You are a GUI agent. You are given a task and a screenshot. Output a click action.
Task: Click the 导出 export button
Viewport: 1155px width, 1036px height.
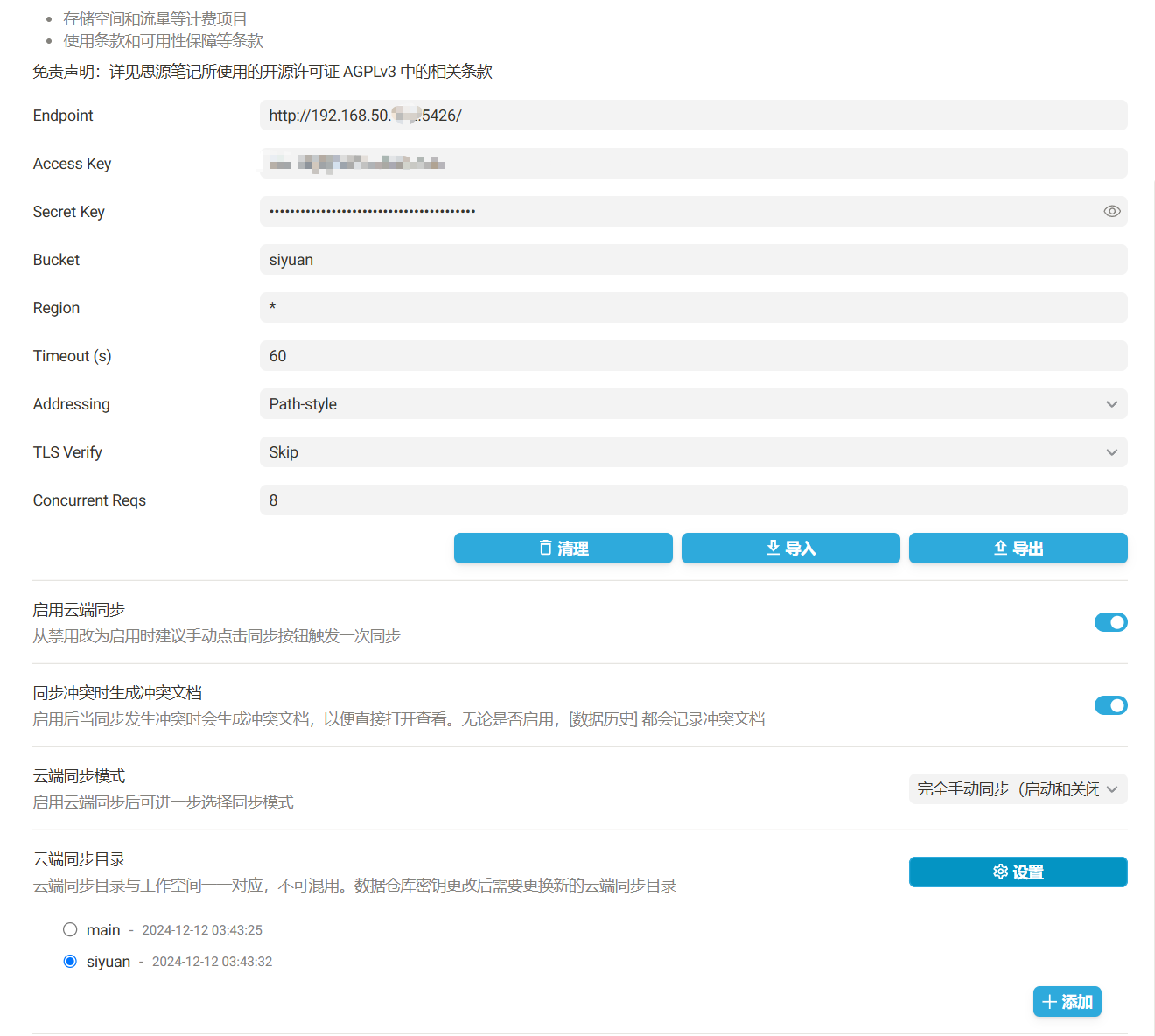pyautogui.click(x=1018, y=549)
